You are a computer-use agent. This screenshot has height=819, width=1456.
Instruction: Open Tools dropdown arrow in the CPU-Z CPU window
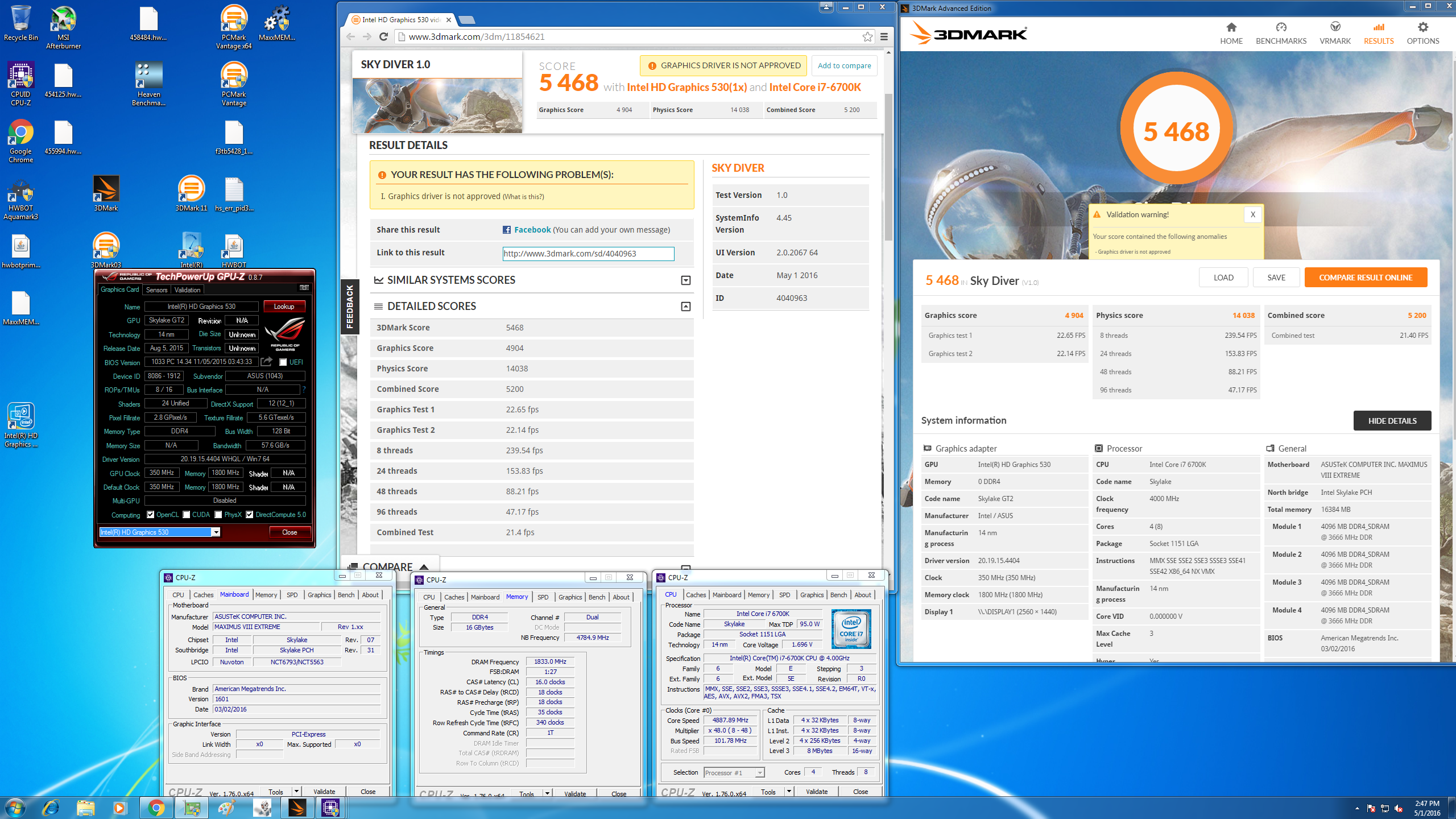point(789,791)
